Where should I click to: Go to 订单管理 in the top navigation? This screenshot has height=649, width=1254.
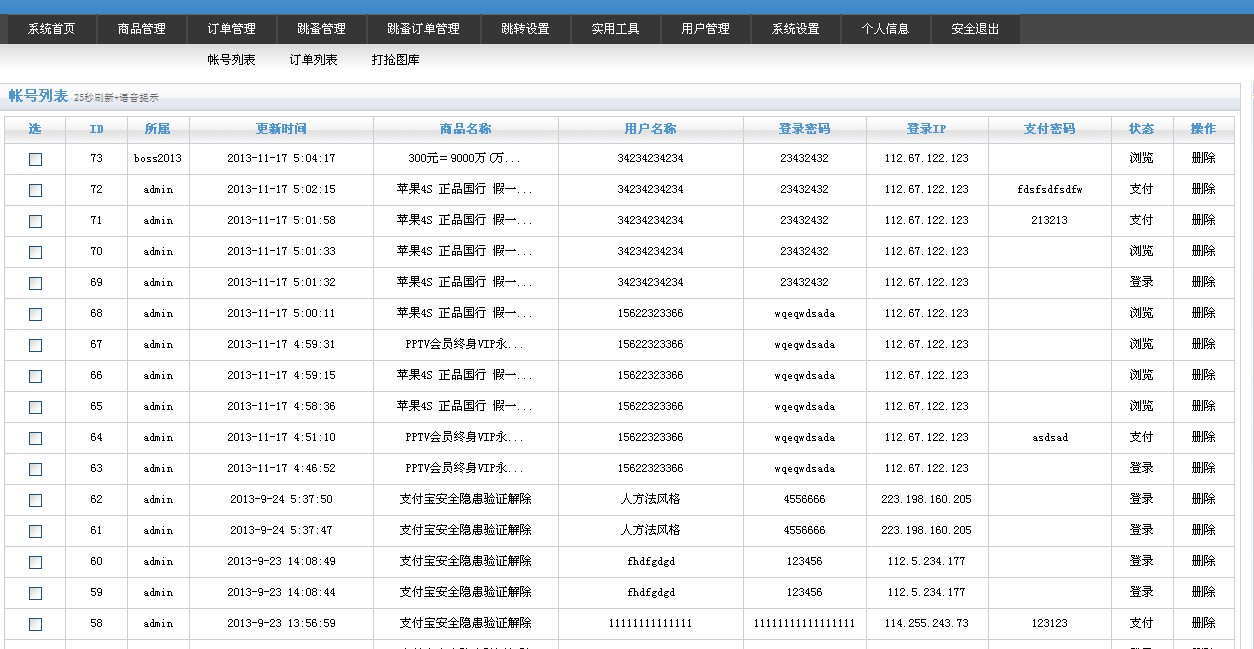point(231,29)
